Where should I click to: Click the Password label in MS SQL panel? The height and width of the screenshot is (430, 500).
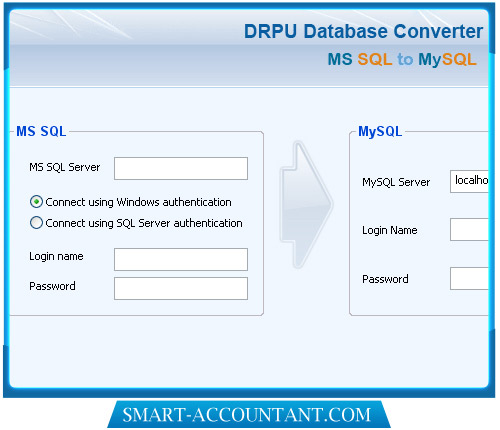(52, 286)
